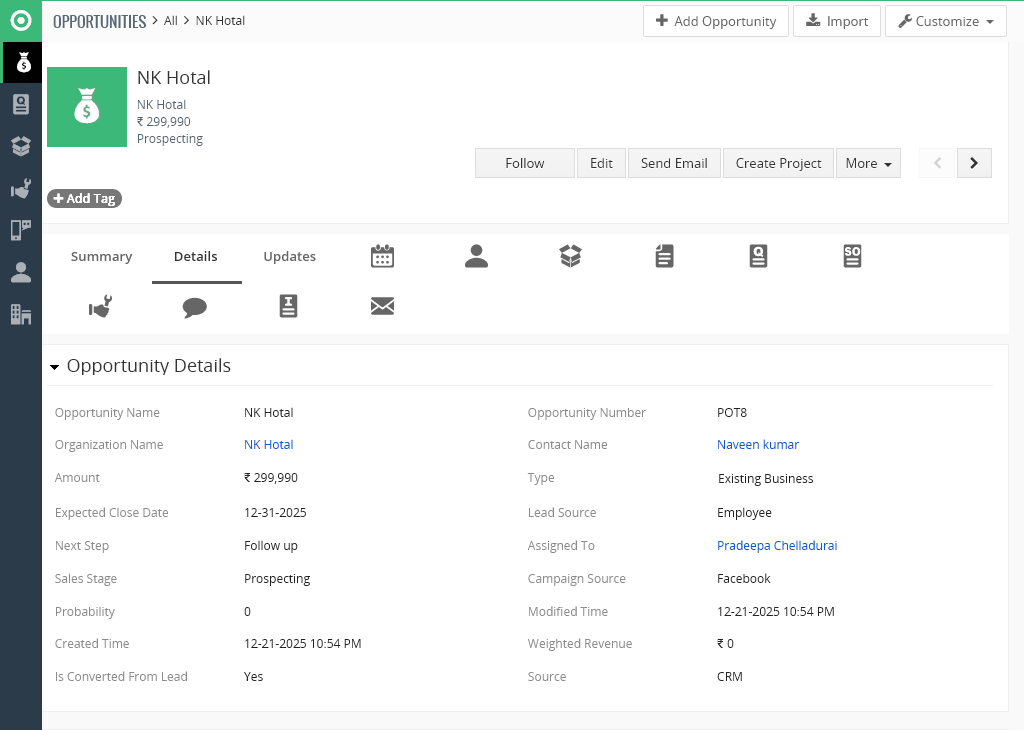
Task: Click the Send Email button
Action: (x=674, y=163)
